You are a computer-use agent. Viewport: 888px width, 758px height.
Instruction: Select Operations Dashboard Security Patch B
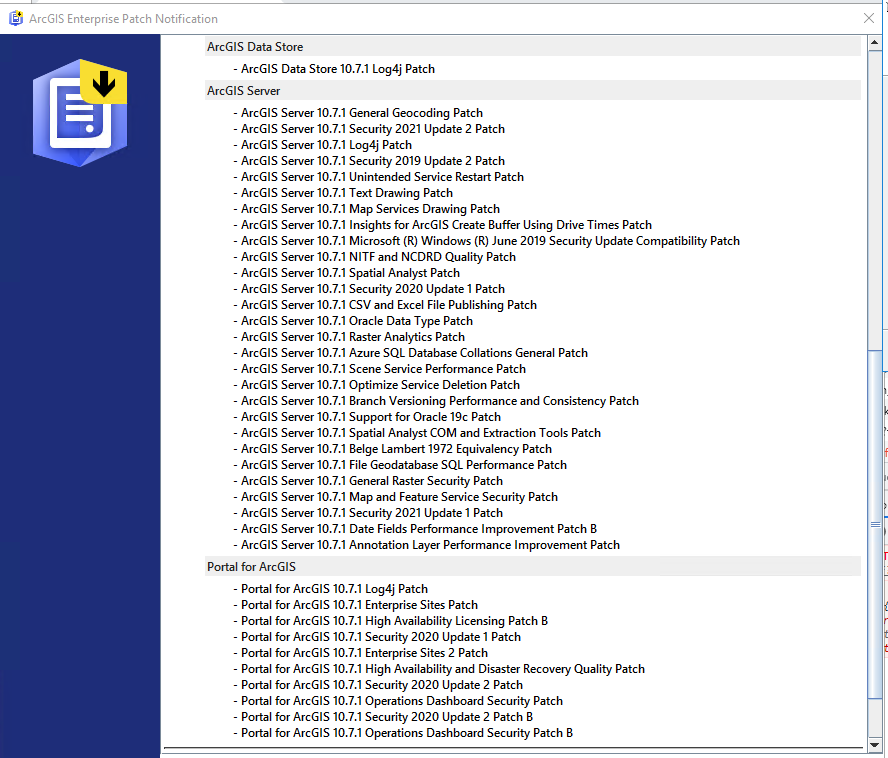404,733
